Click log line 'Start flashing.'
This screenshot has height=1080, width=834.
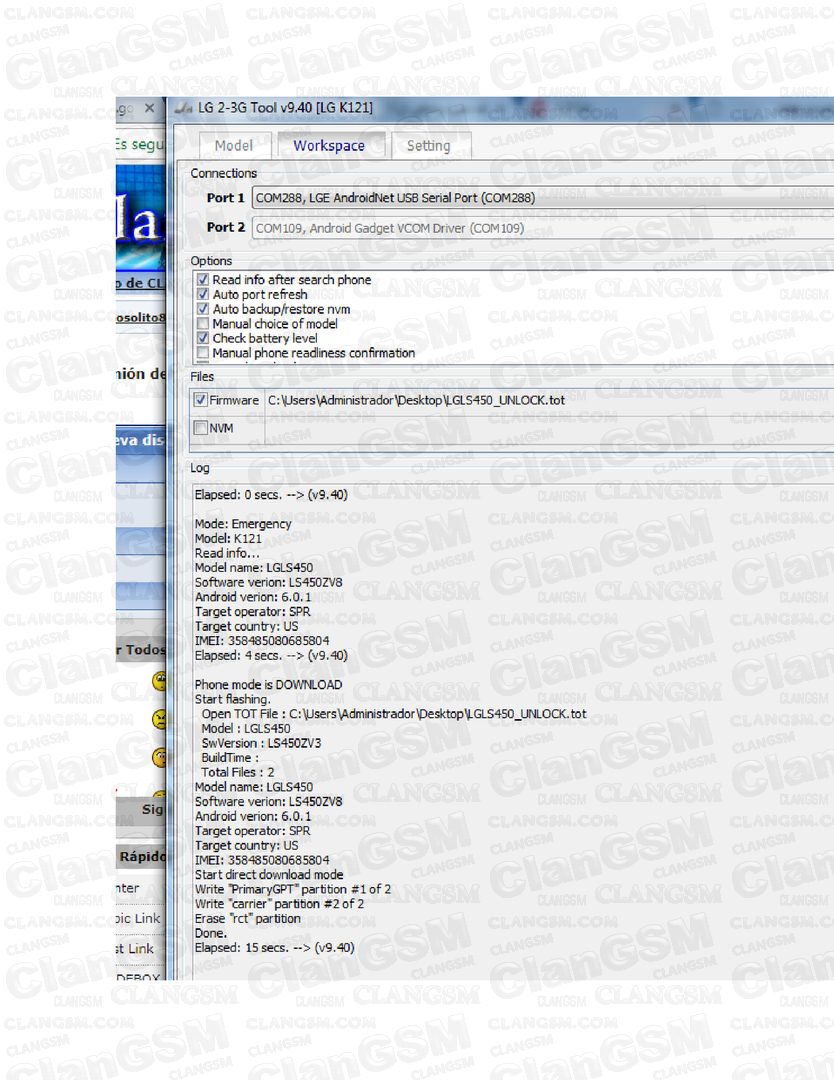point(233,699)
